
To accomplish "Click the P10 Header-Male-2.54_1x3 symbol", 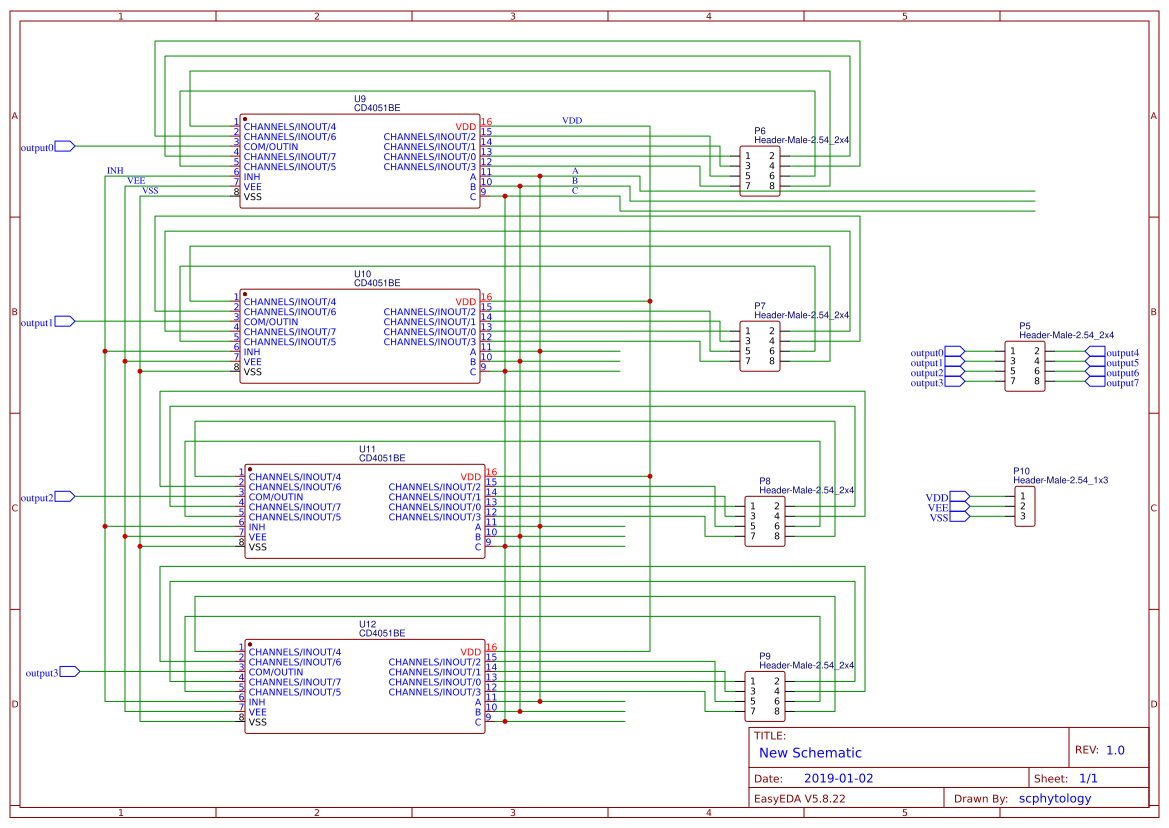I will [x=1025, y=506].
